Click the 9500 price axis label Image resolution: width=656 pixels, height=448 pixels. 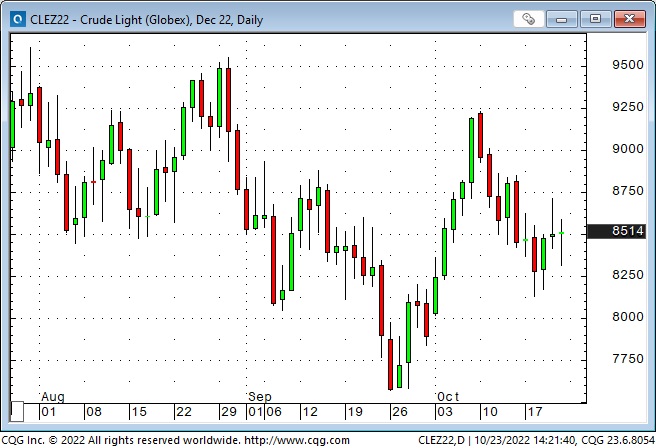(628, 65)
